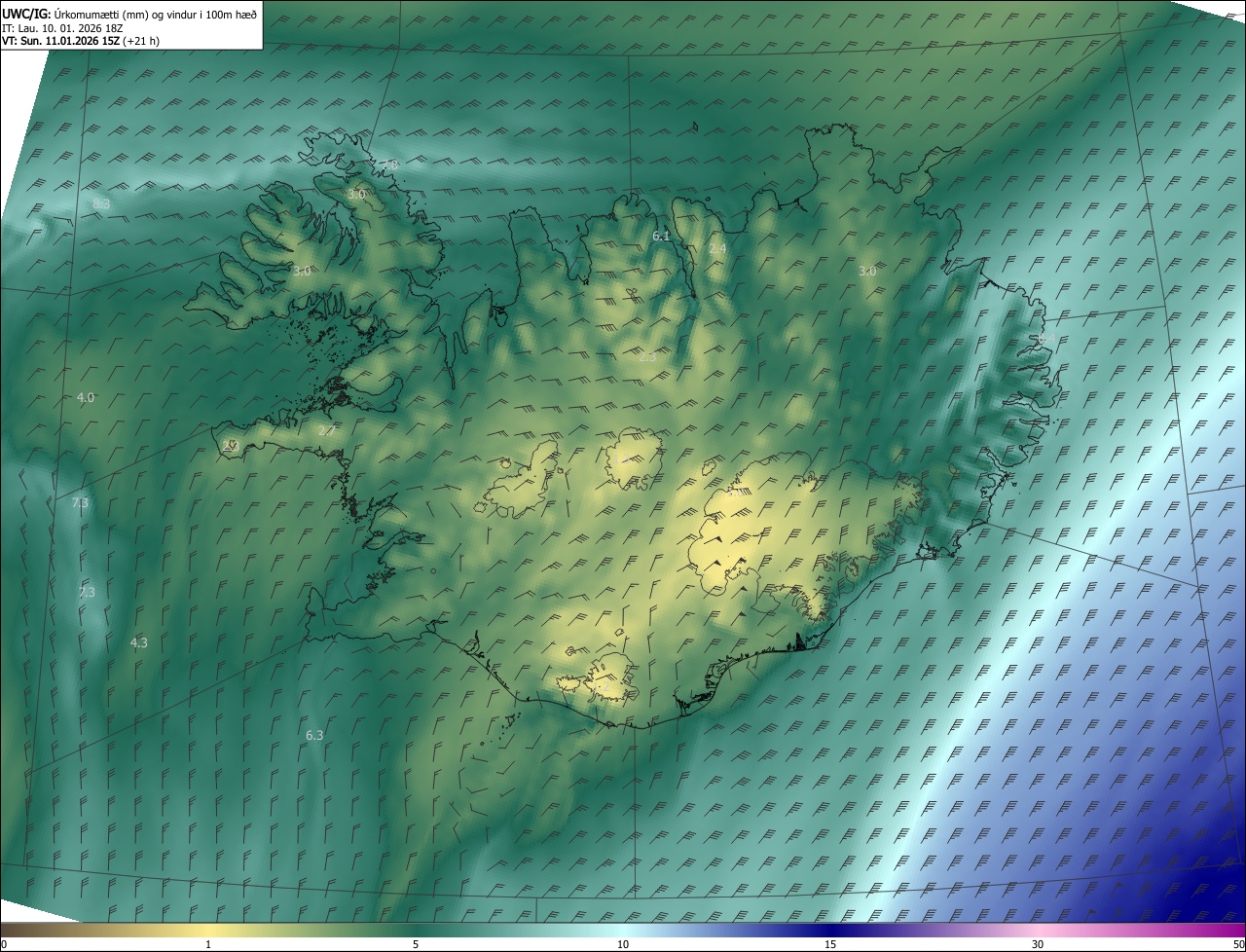Click the colorbar tick label 1
Image resolution: width=1246 pixels, height=952 pixels.
pos(208,944)
